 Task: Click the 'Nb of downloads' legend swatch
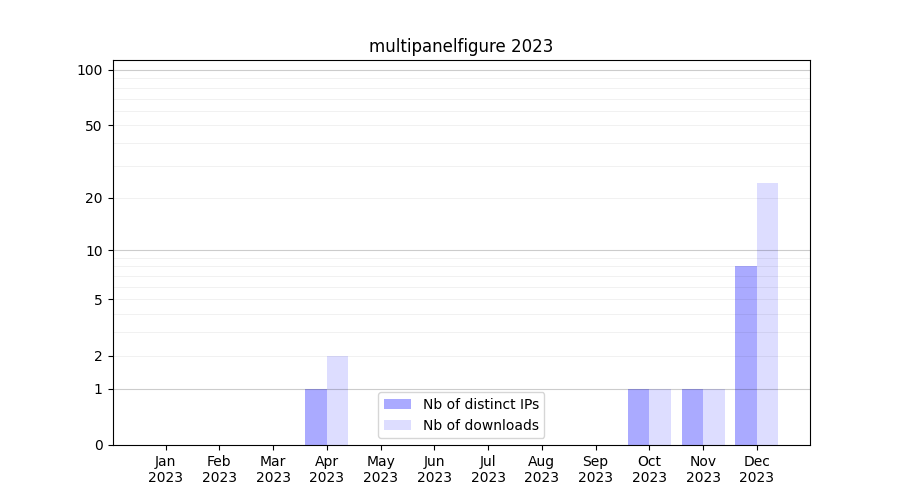point(397,425)
